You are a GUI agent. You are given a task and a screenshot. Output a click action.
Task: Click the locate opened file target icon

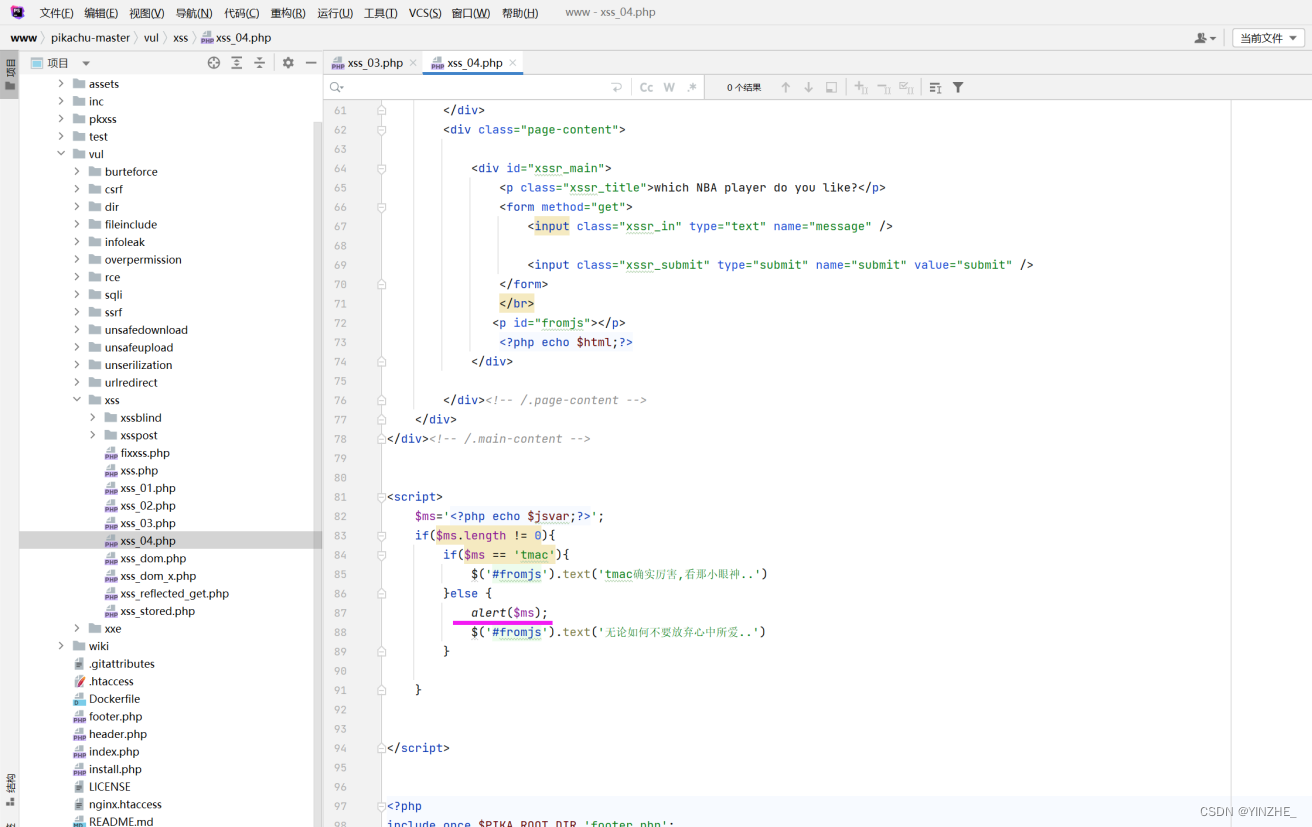[x=213, y=63]
